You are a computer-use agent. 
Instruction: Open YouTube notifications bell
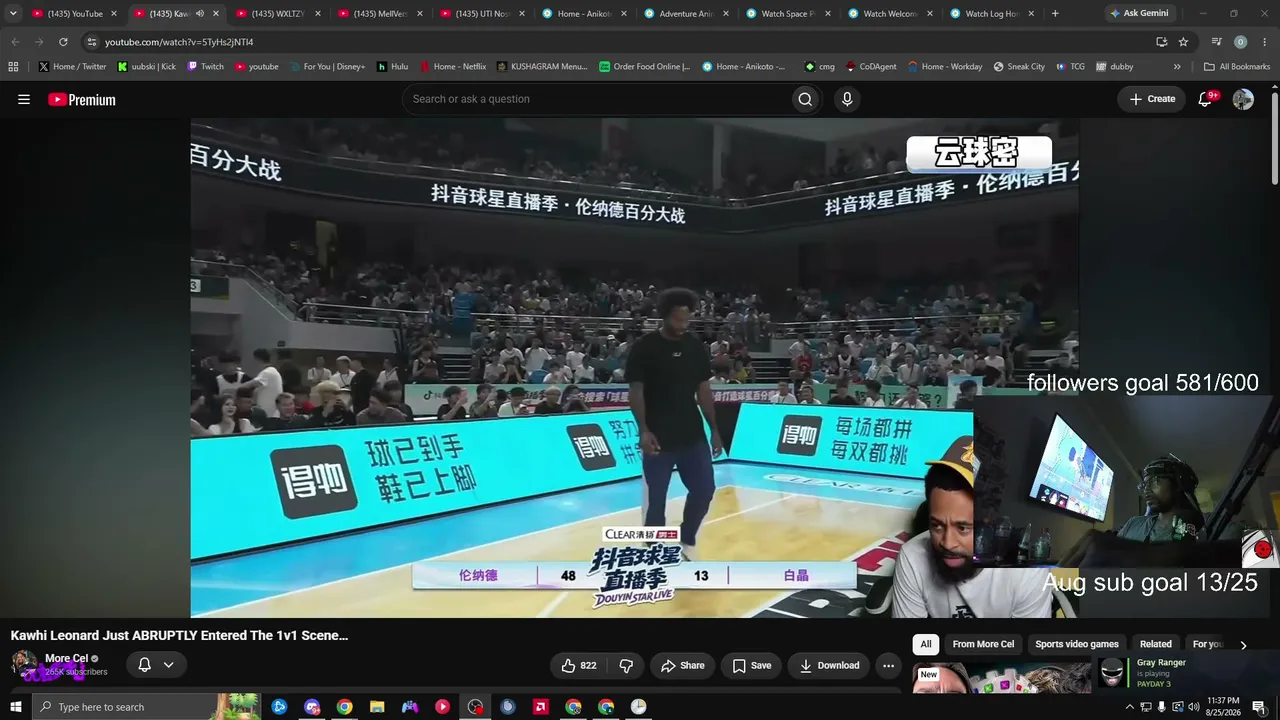[1206, 99]
